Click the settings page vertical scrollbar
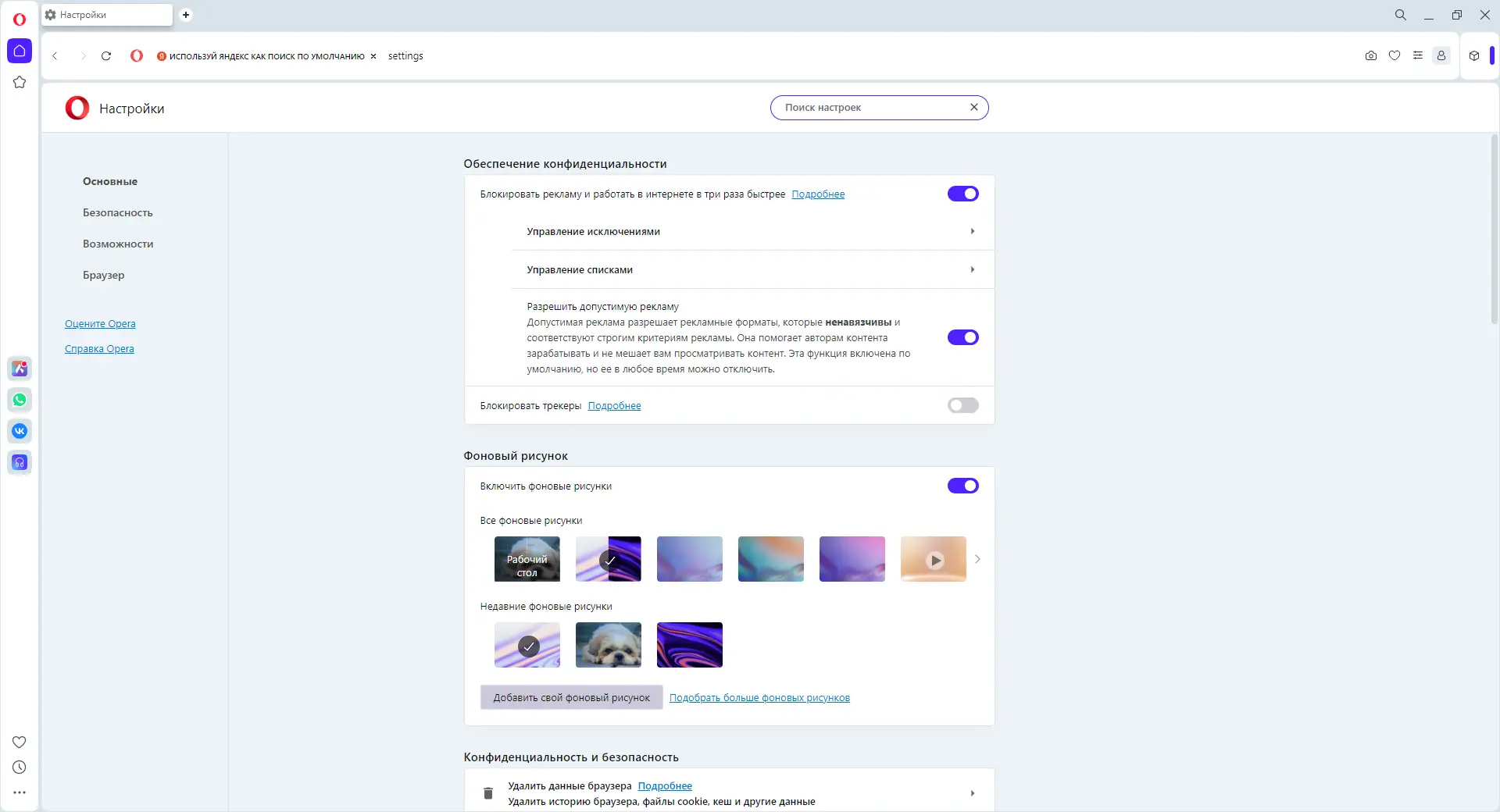 (x=1494, y=229)
